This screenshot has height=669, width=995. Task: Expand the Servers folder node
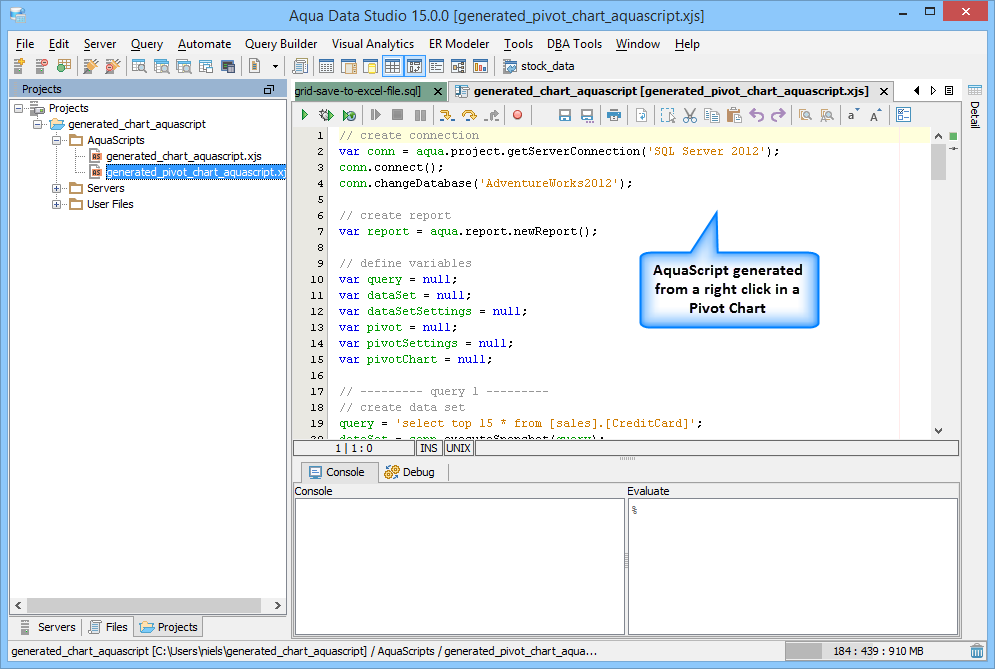tap(58, 188)
